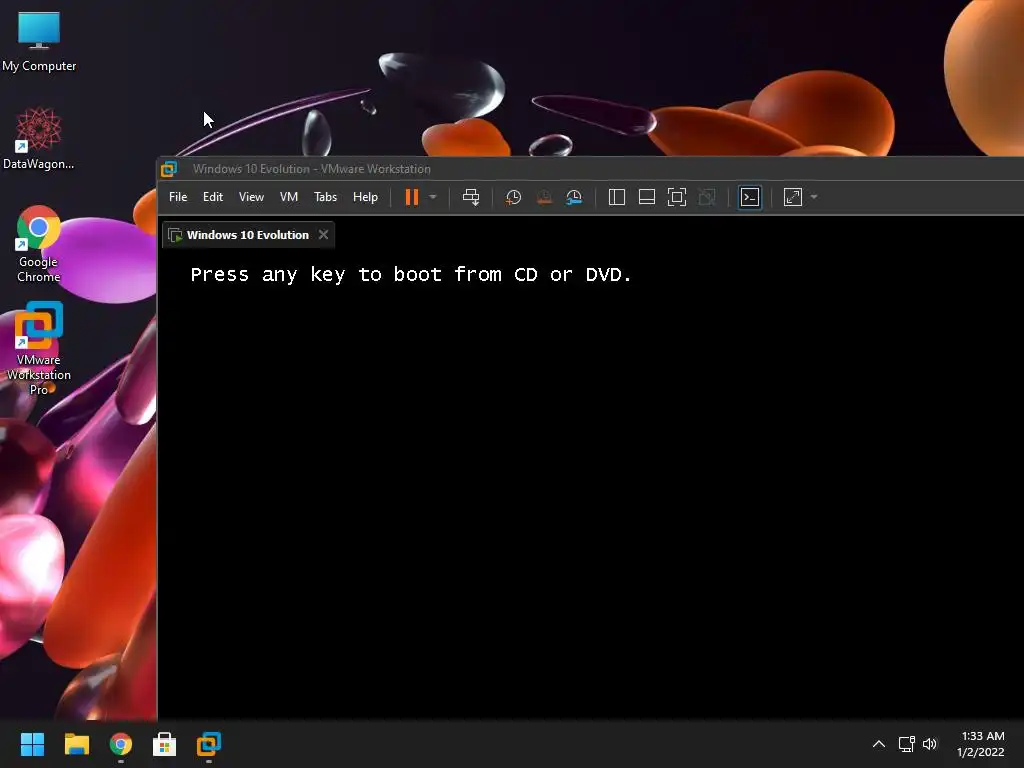Open the Help menu
This screenshot has width=1024, height=768.
click(365, 197)
